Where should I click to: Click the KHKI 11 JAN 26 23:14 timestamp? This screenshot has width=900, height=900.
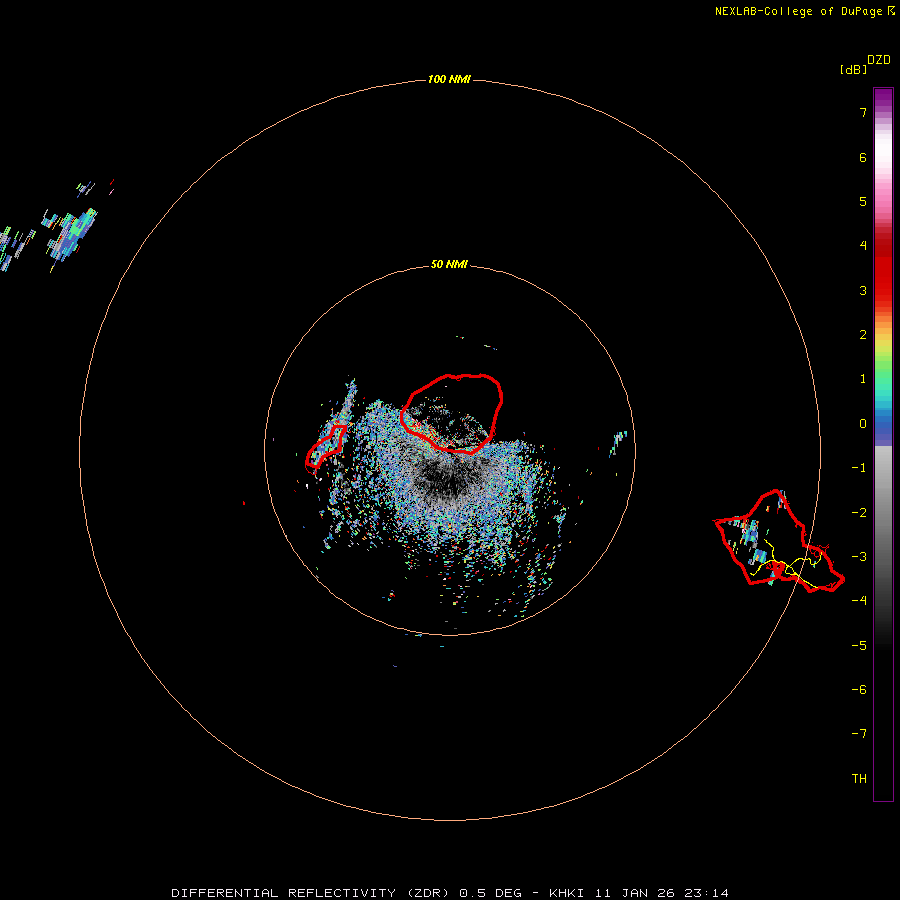[x=639, y=893]
